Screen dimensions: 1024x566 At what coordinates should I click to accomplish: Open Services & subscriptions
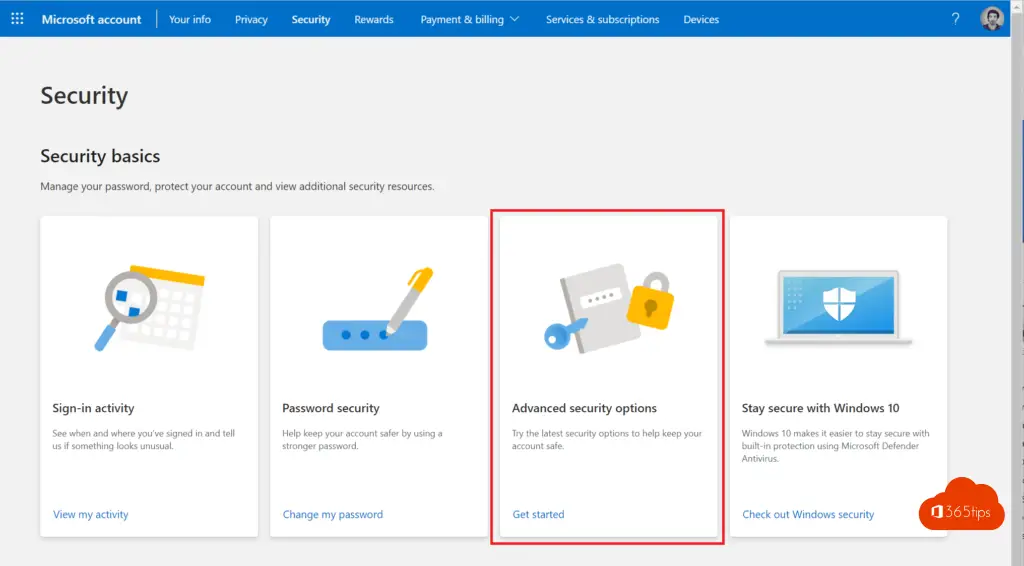602,20
